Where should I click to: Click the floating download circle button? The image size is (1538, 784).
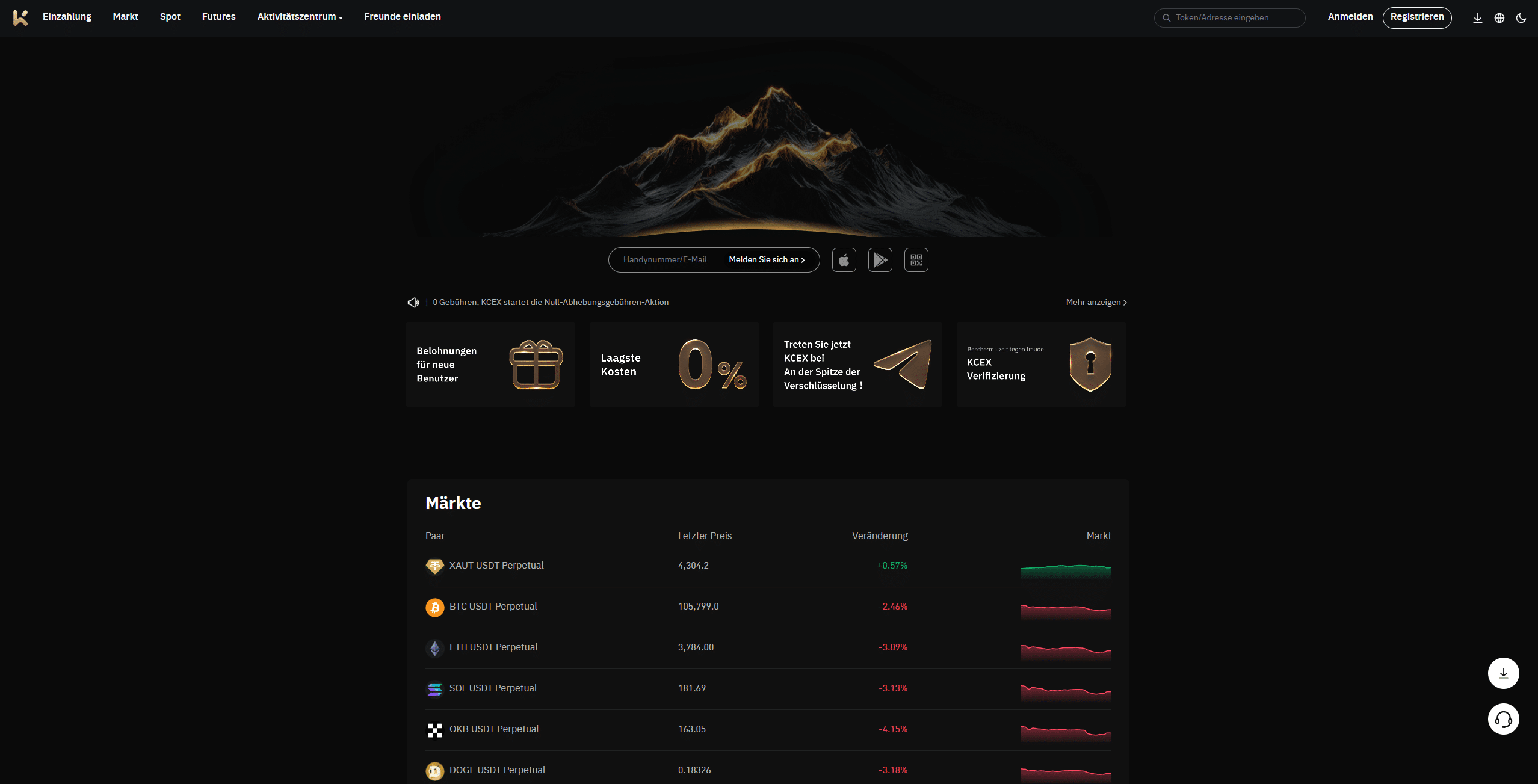coord(1503,673)
